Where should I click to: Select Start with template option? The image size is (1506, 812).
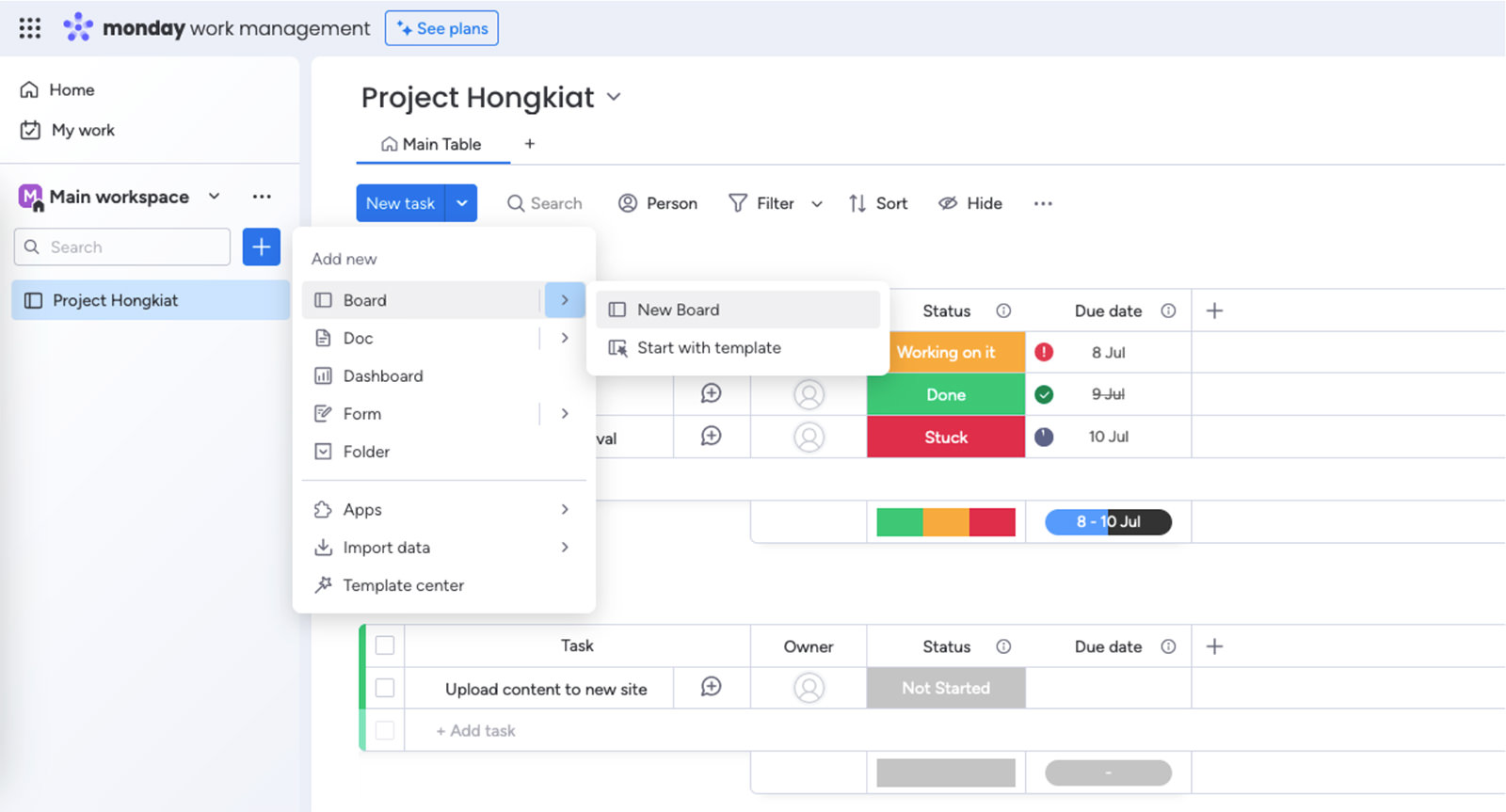pos(738,347)
